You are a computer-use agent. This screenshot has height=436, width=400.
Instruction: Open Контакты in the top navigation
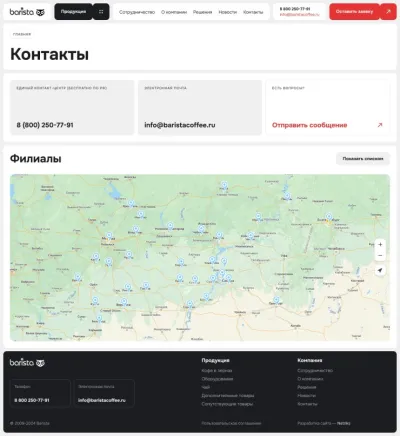click(x=253, y=12)
